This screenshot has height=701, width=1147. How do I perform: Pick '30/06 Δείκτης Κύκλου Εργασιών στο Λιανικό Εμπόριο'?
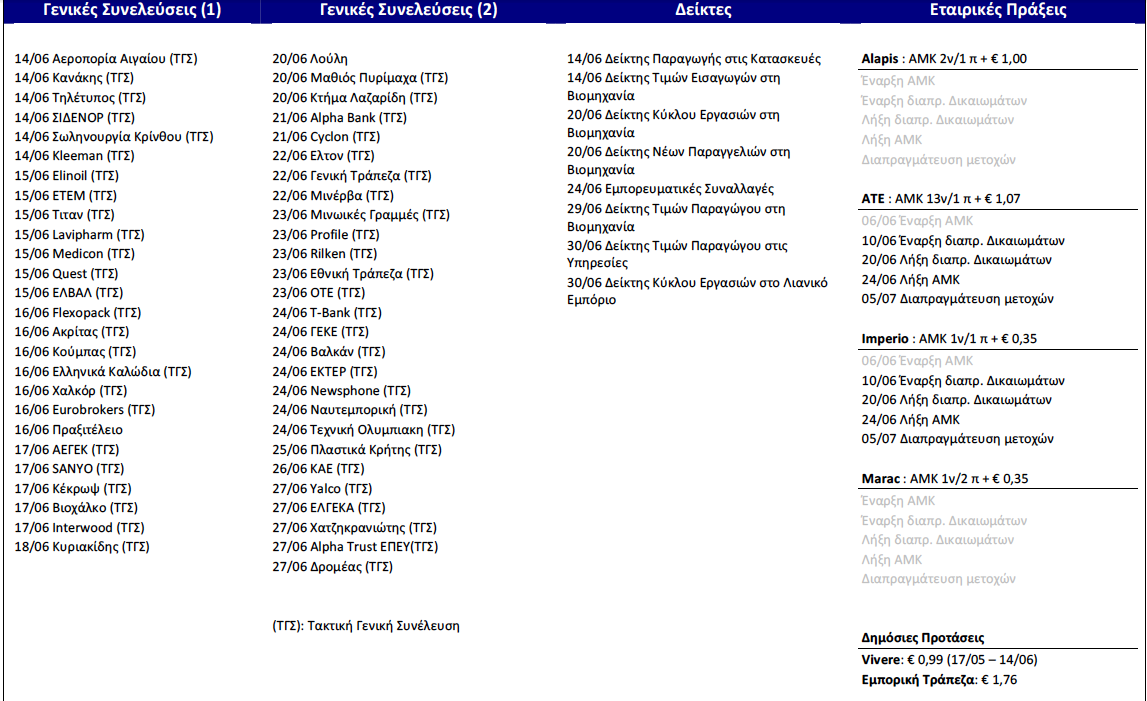click(697, 291)
